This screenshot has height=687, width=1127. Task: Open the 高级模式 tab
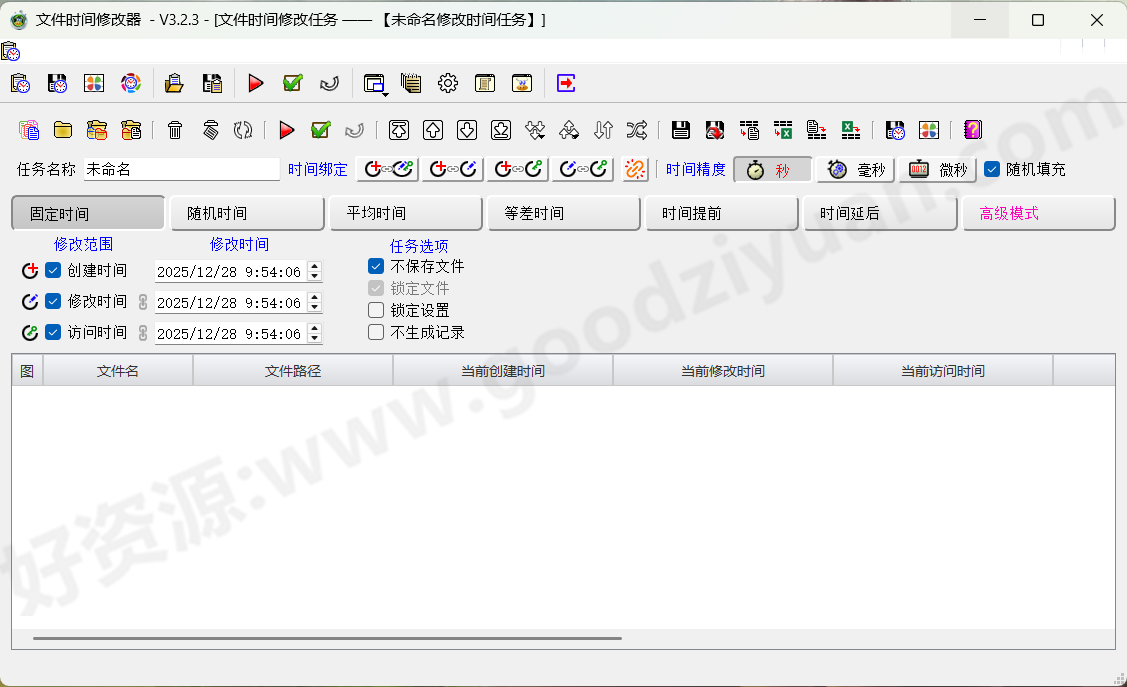[x=1038, y=212]
